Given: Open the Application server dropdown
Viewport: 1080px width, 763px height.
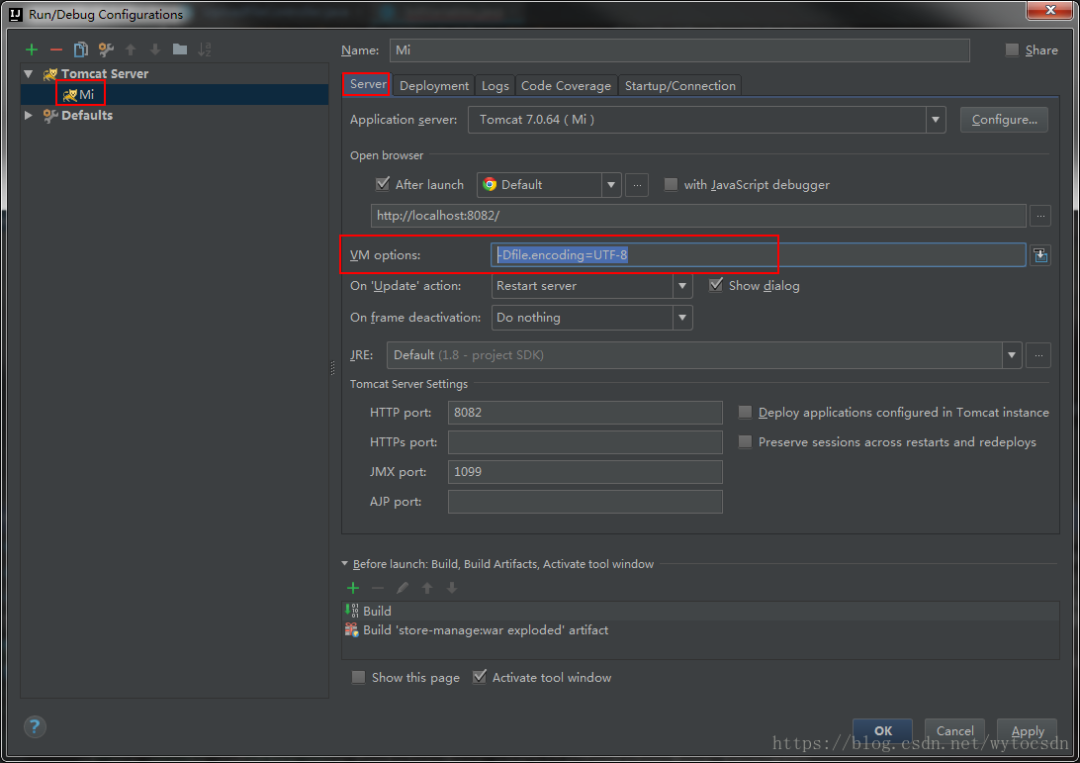Looking at the screenshot, I should 935,120.
